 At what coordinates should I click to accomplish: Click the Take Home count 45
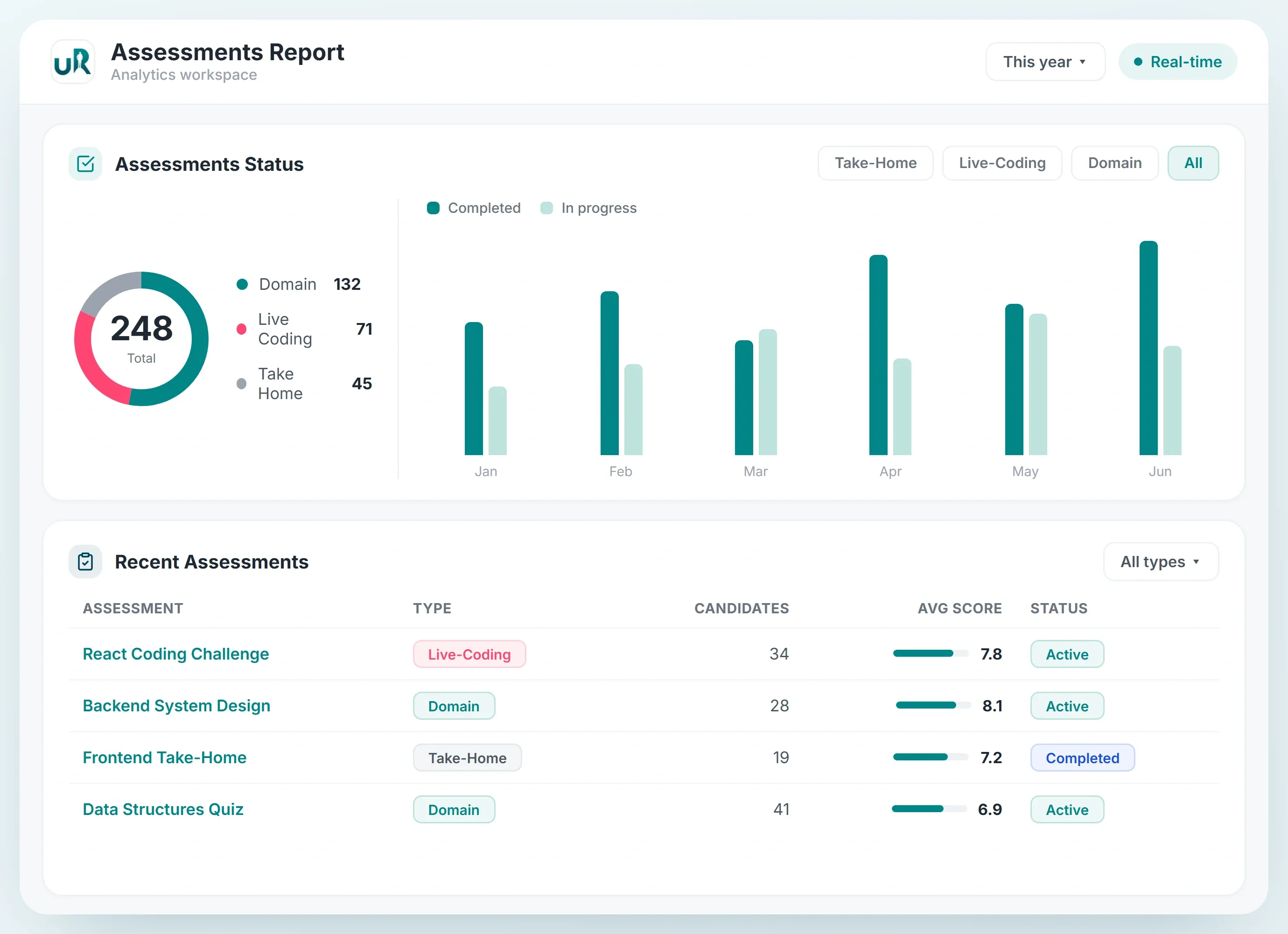[362, 384]
